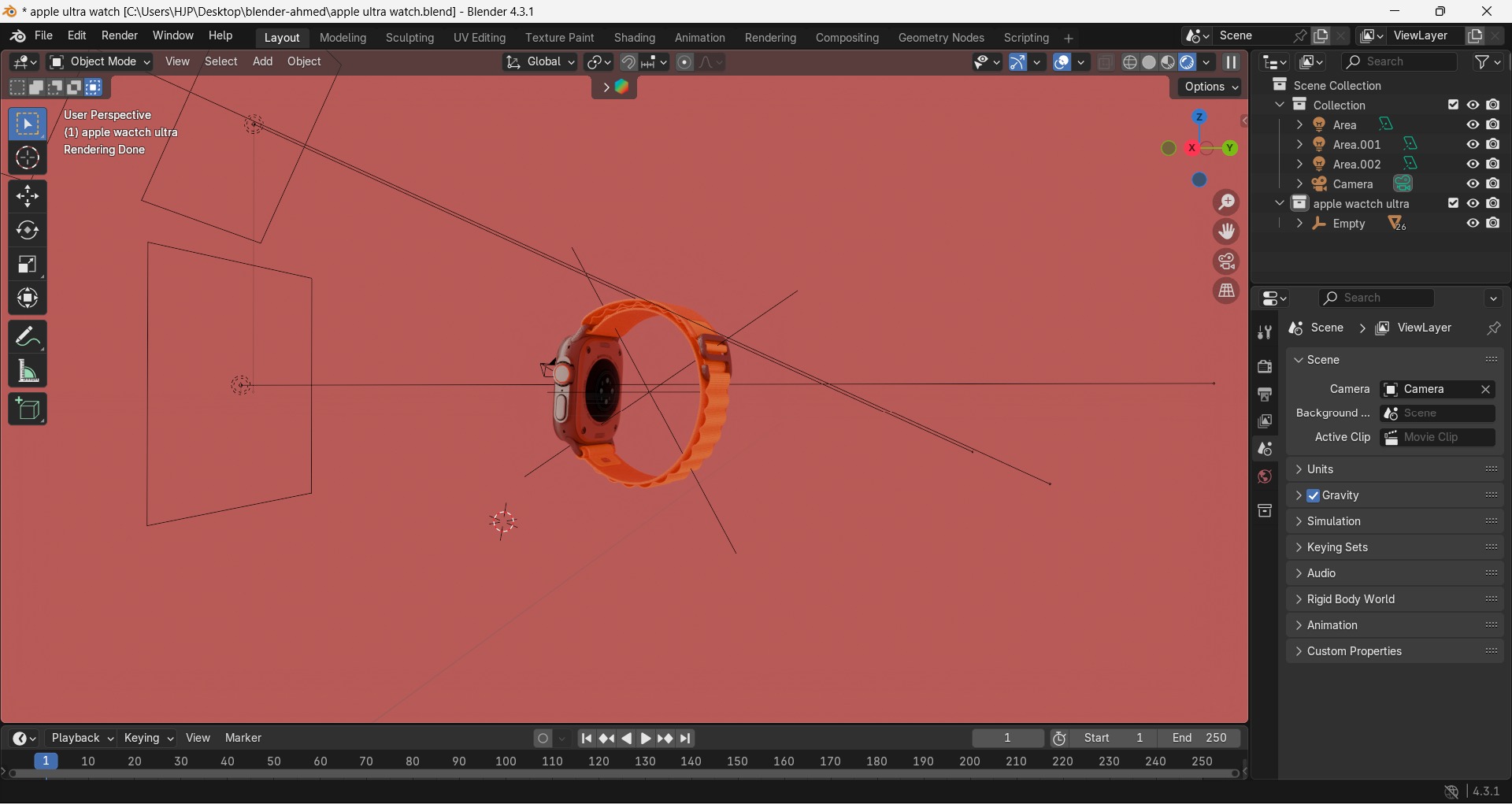Activate the Scale tool
This screenshot has height=804, width=1512.
28,265
